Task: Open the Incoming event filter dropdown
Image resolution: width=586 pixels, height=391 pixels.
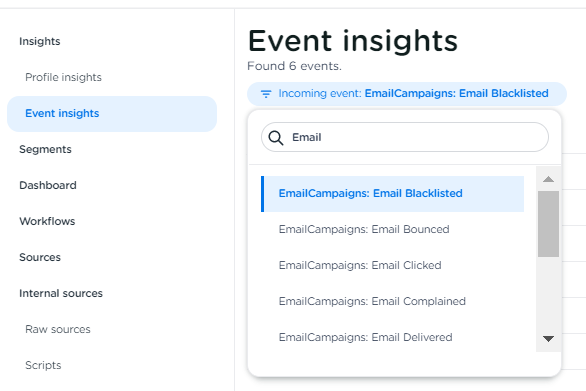Action: click(x=407, y=93)
